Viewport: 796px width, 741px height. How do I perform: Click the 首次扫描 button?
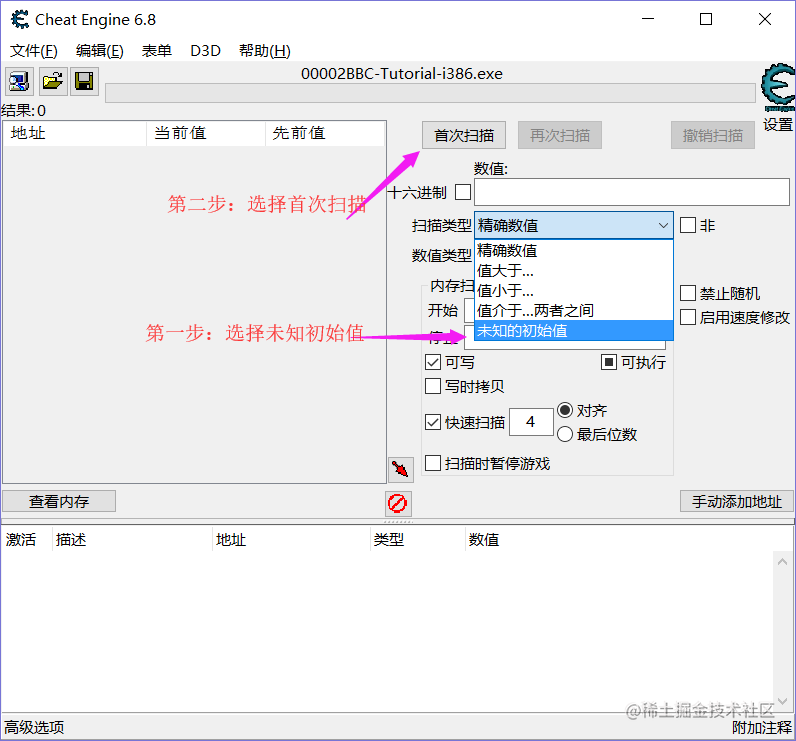[463, 135]
